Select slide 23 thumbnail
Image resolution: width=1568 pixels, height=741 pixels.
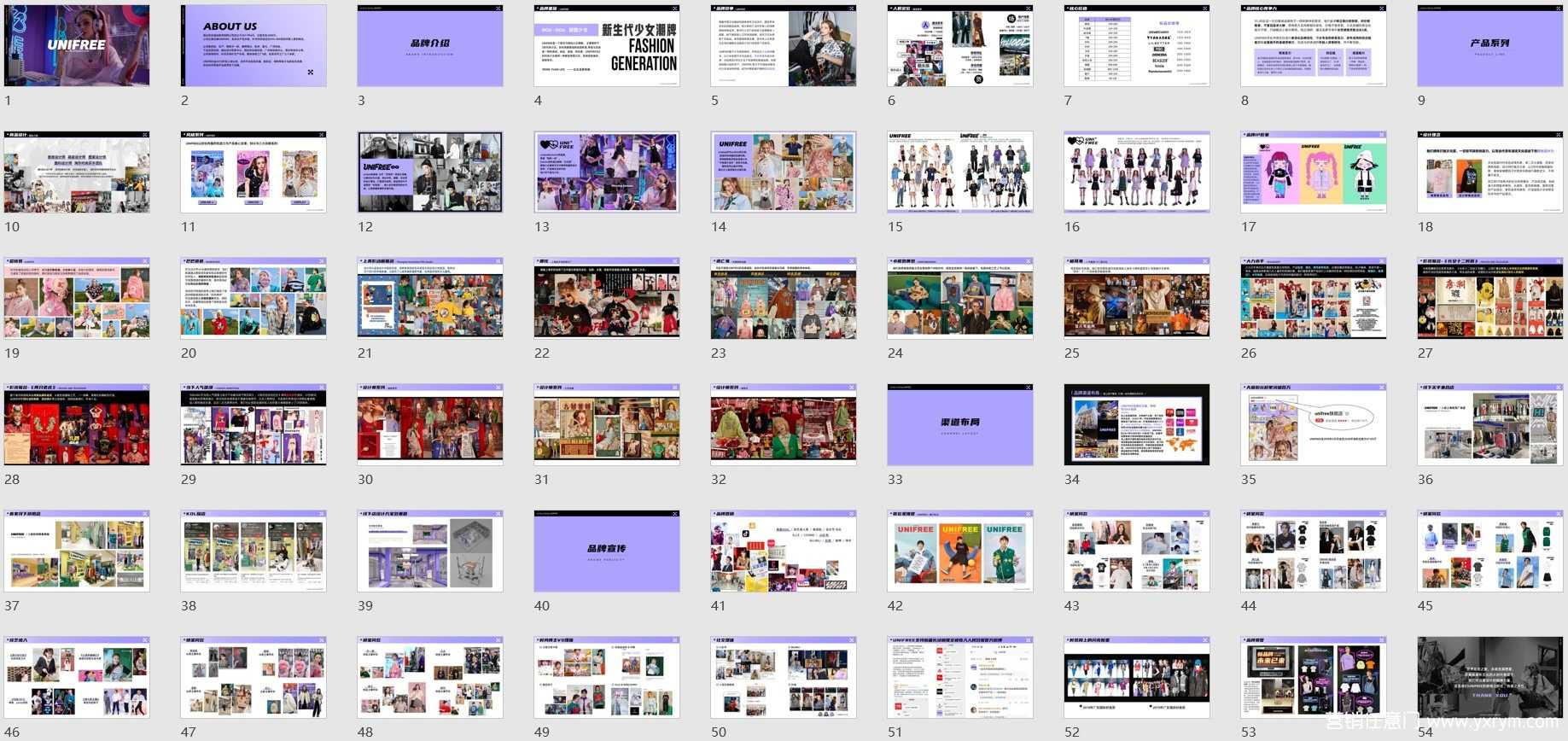point(784,298)
